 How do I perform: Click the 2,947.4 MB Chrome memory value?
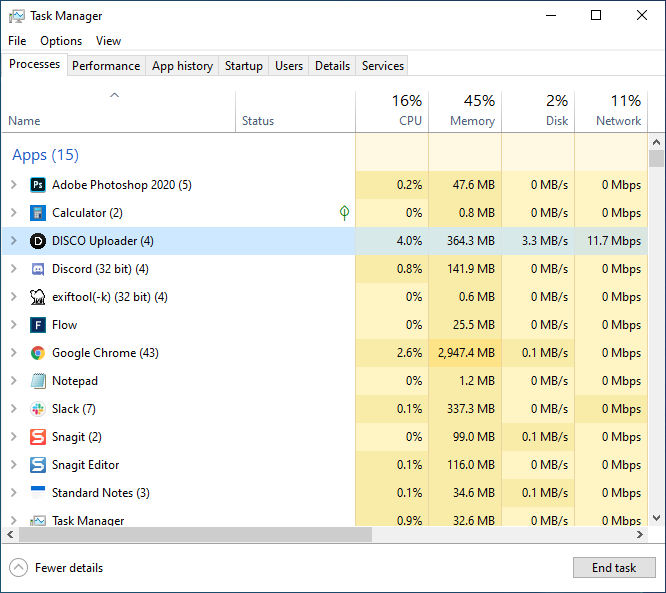pos(466,353)
